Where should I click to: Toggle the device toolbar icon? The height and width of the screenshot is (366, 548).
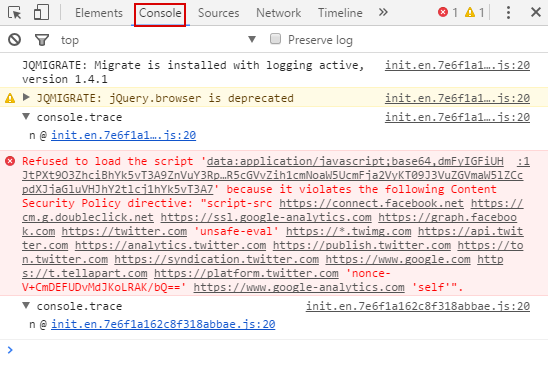click(41, 13)
